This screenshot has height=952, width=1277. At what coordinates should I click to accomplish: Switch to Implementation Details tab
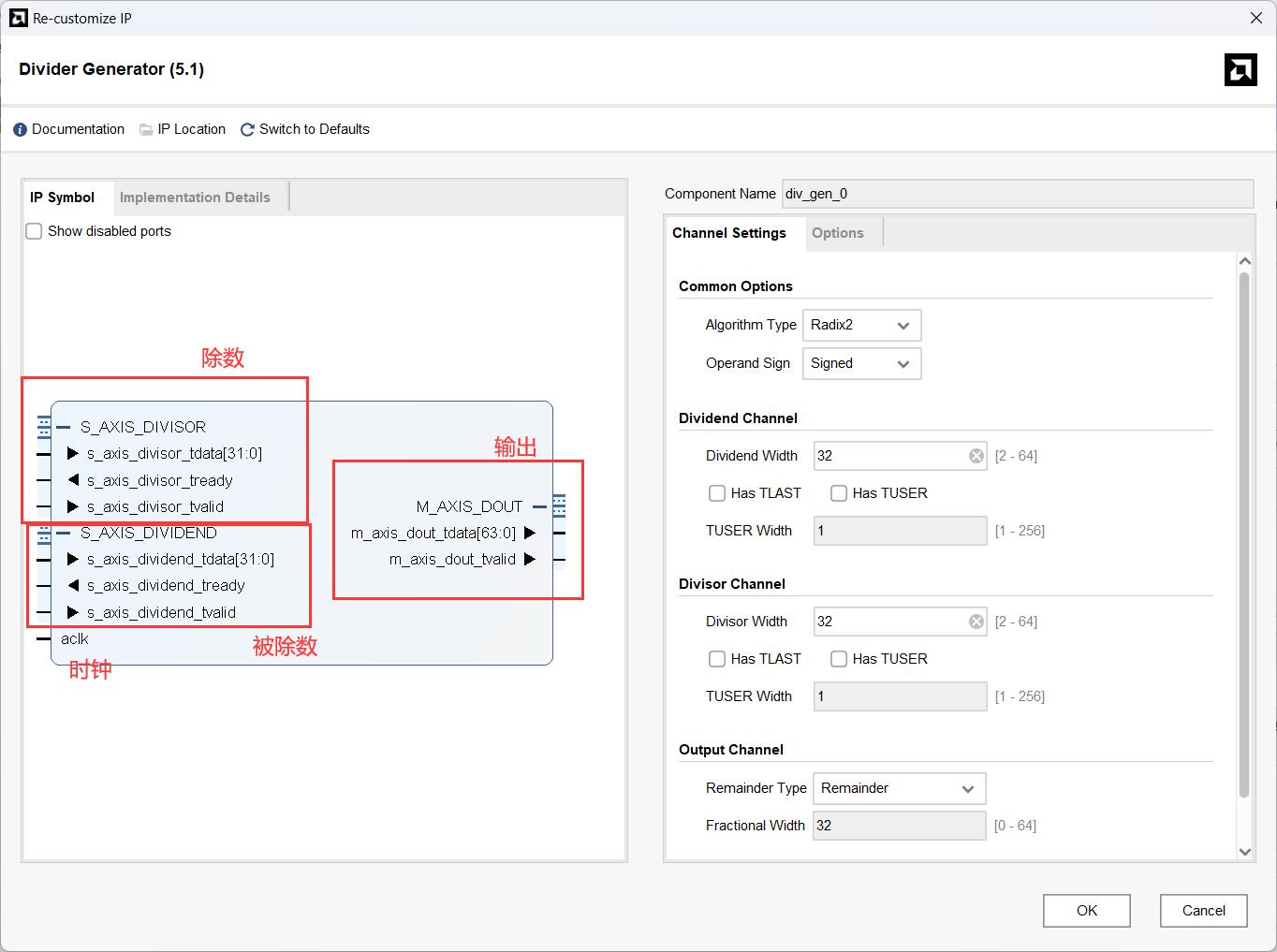tap(195, 198)
